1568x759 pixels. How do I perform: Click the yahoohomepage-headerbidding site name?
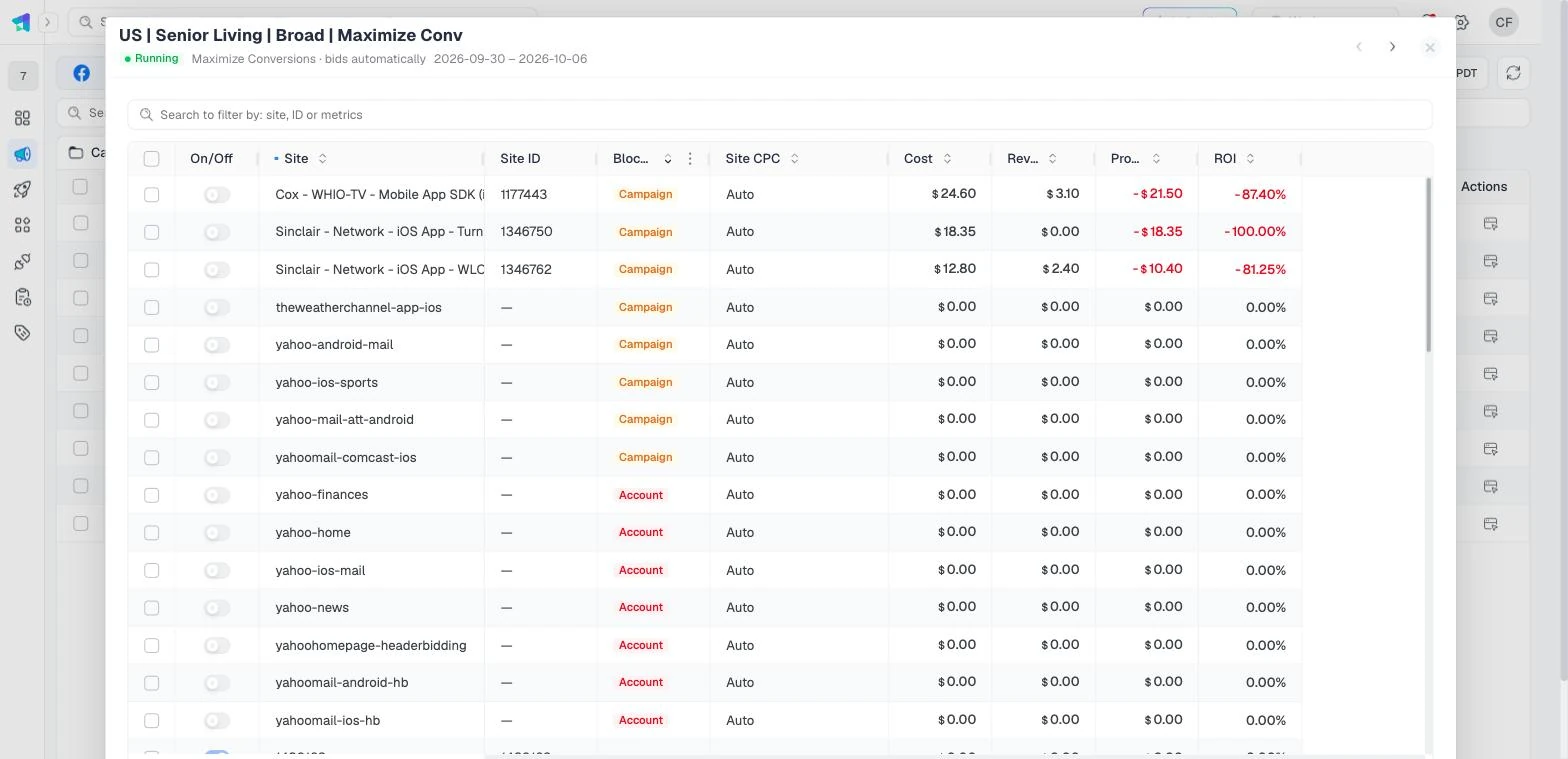(371, 646)
